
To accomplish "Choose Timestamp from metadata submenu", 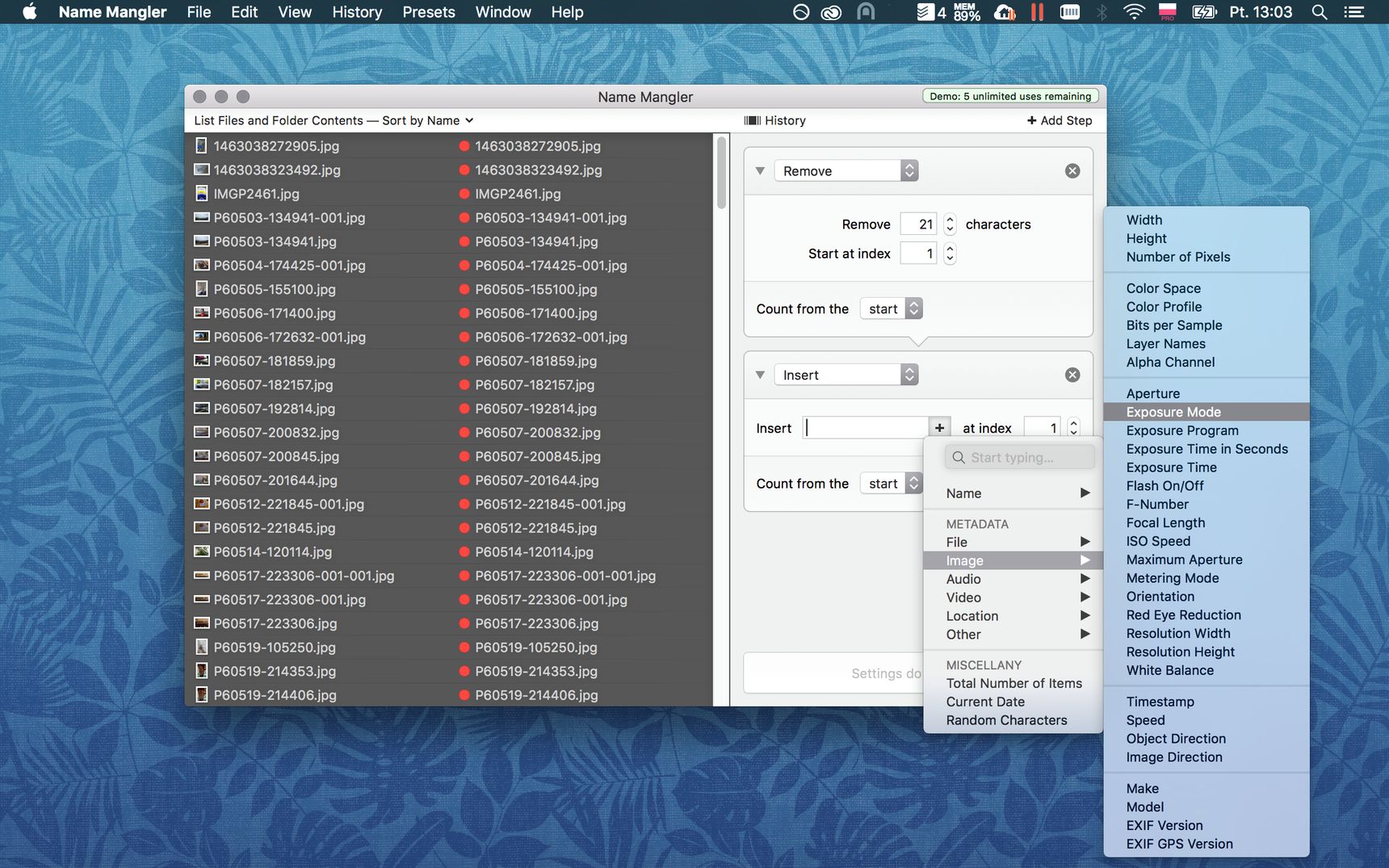I will (x=1206, y=702).
